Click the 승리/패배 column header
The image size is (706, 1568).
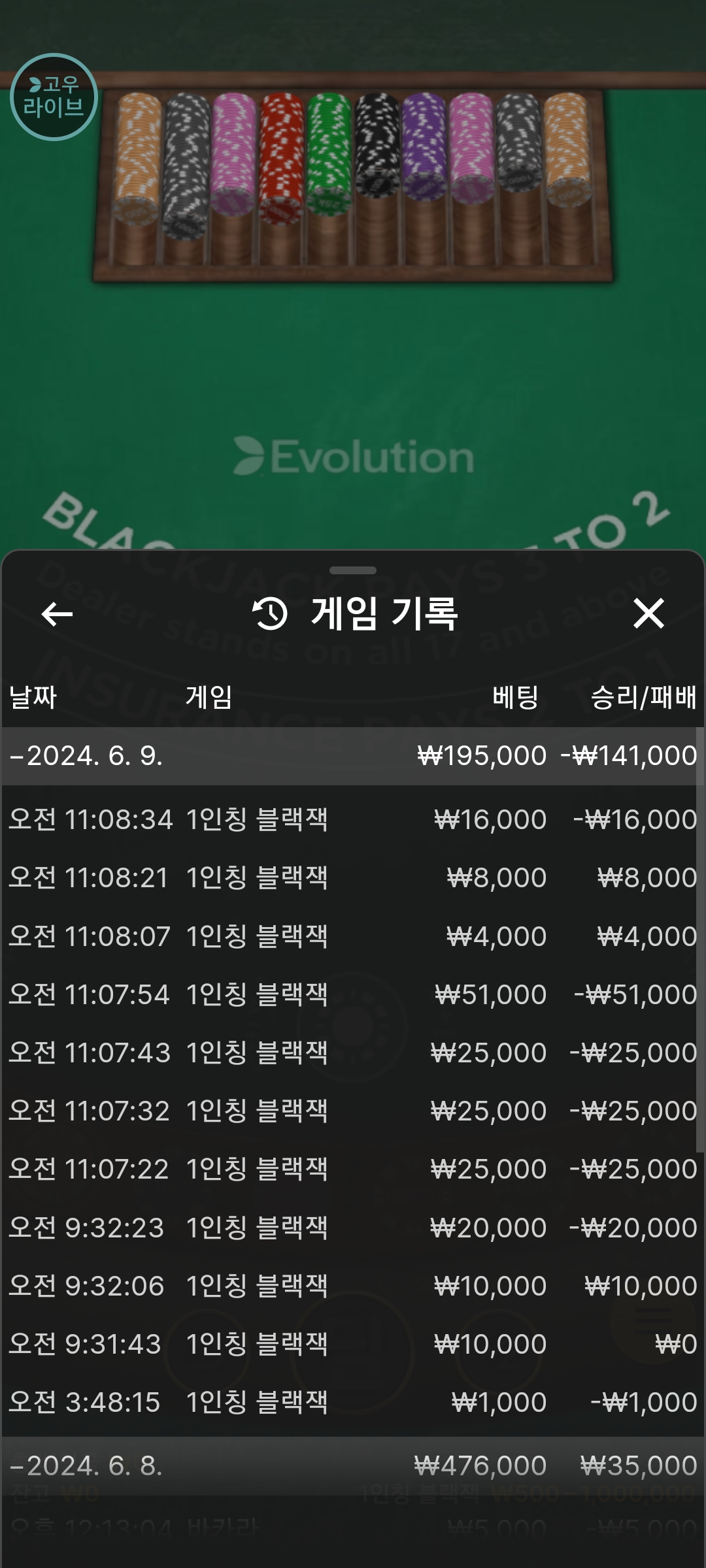643,697
